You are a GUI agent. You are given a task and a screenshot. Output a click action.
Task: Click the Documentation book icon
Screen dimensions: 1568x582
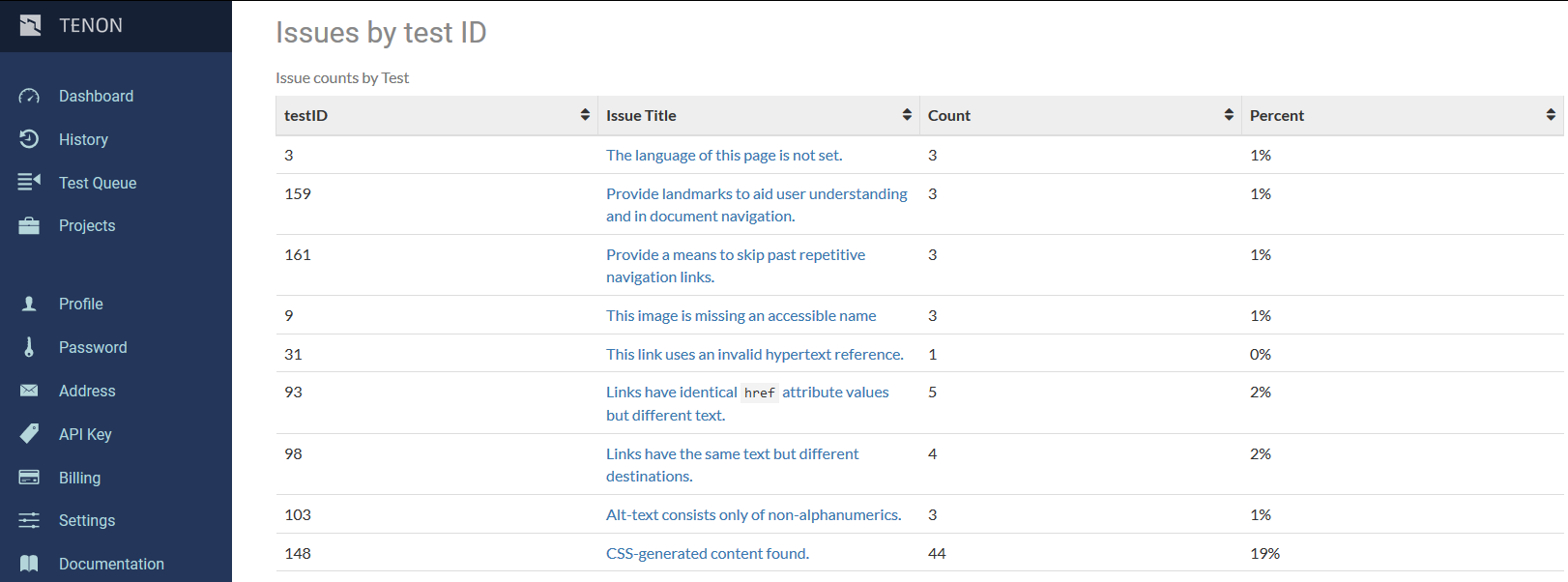(x=29, y=564)
